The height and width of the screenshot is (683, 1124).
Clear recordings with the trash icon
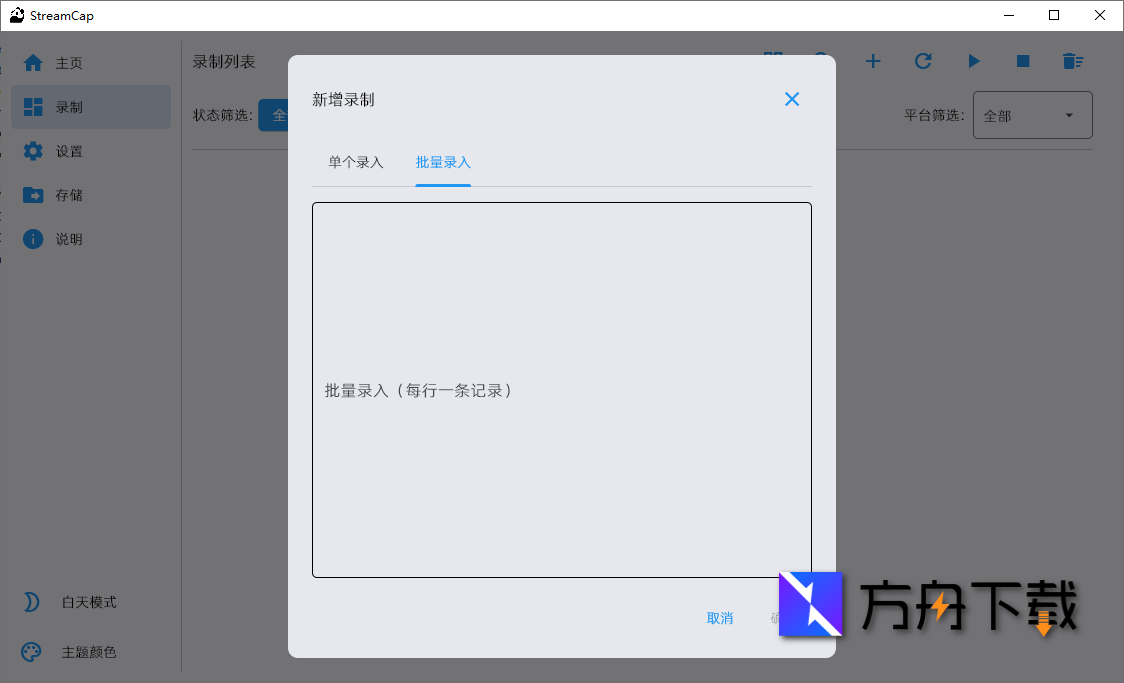pos(1073,61)
